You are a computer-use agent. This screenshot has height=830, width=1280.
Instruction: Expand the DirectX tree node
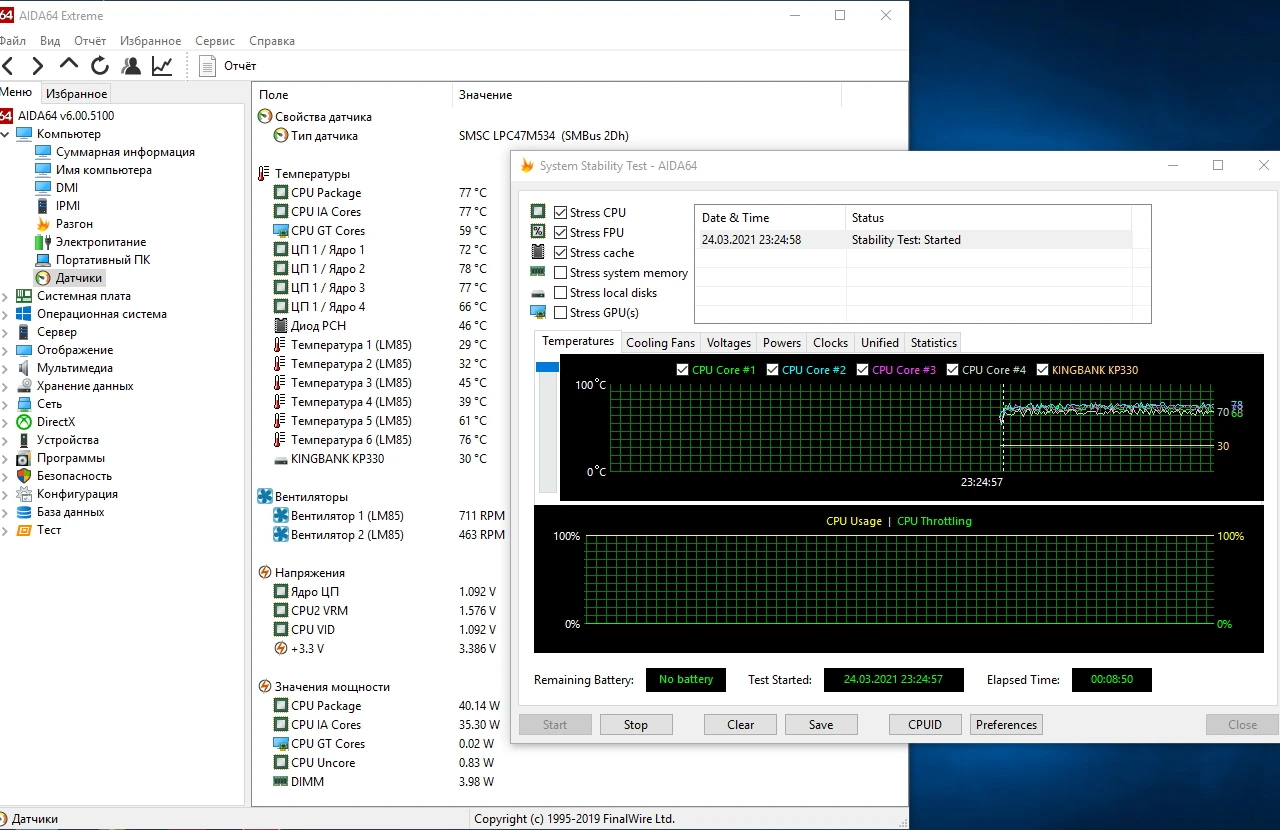click(6, 422)
